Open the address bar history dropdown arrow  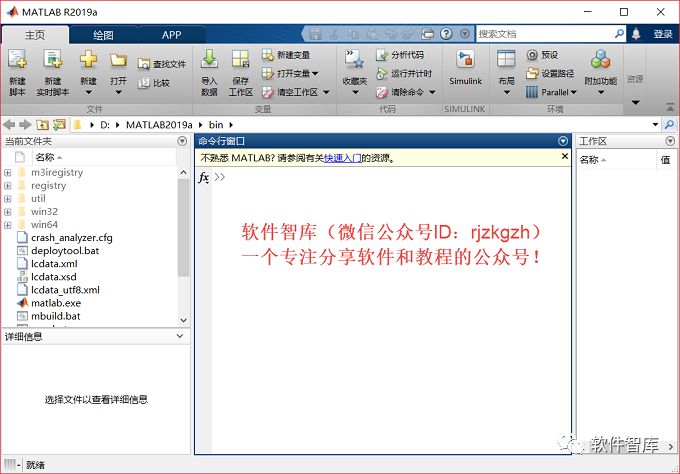(x=655, y=125)
